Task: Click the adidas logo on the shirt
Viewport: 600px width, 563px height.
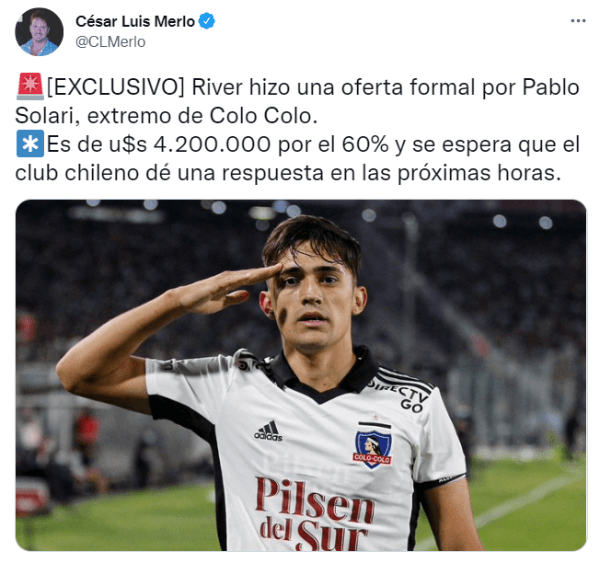Action: [268, 431]
